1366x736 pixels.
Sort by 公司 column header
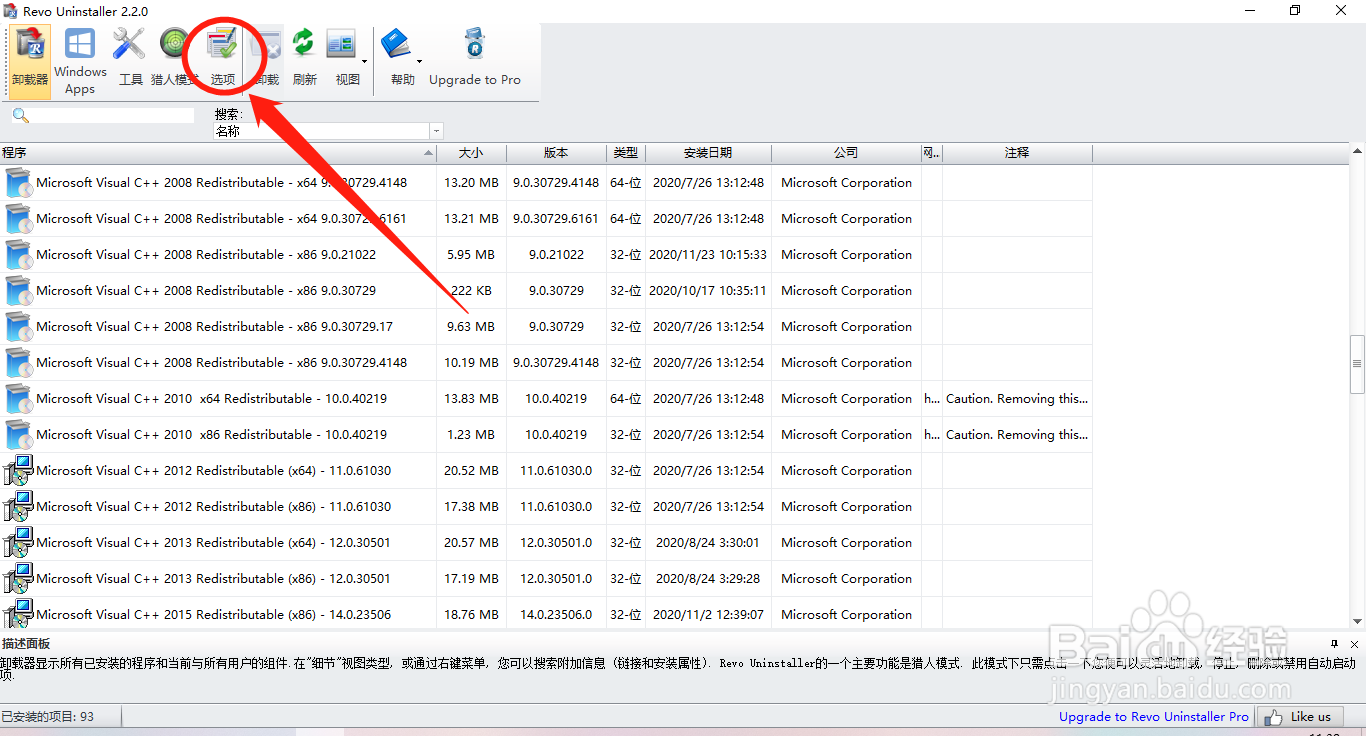coord(846,153)
